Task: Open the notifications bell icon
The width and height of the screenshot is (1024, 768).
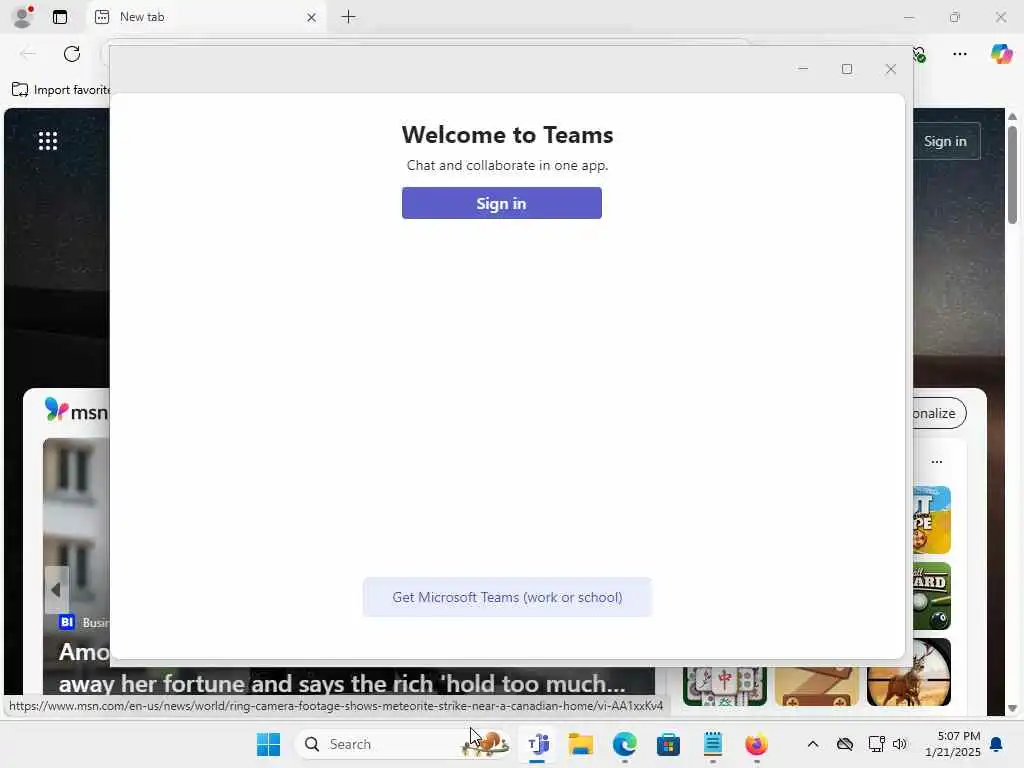Action: click(x=997, y=744)
